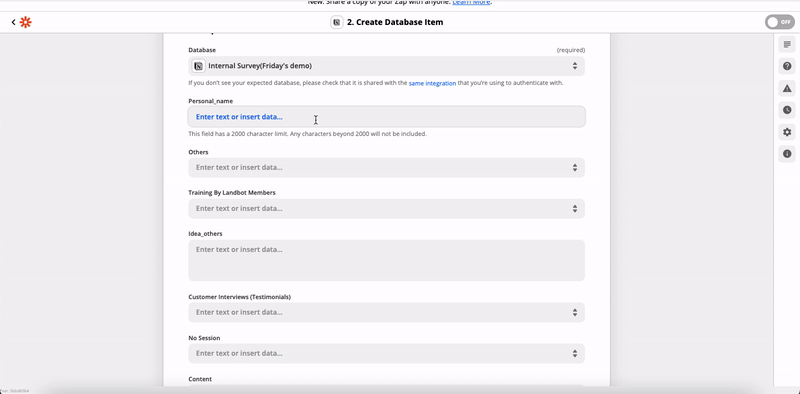Open the notes icon in right sidebar
The height and width of the screenshot is (394, 800).
pyautogui.click(x=787, y=44)
